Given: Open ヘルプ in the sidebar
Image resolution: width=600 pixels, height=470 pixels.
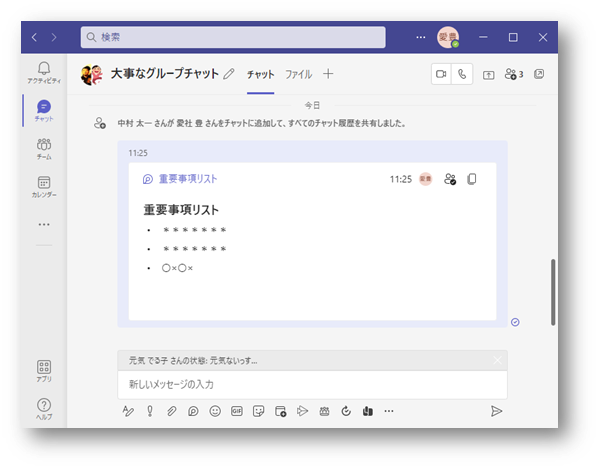Looking at the screenshot, I should tap(44, 409).
